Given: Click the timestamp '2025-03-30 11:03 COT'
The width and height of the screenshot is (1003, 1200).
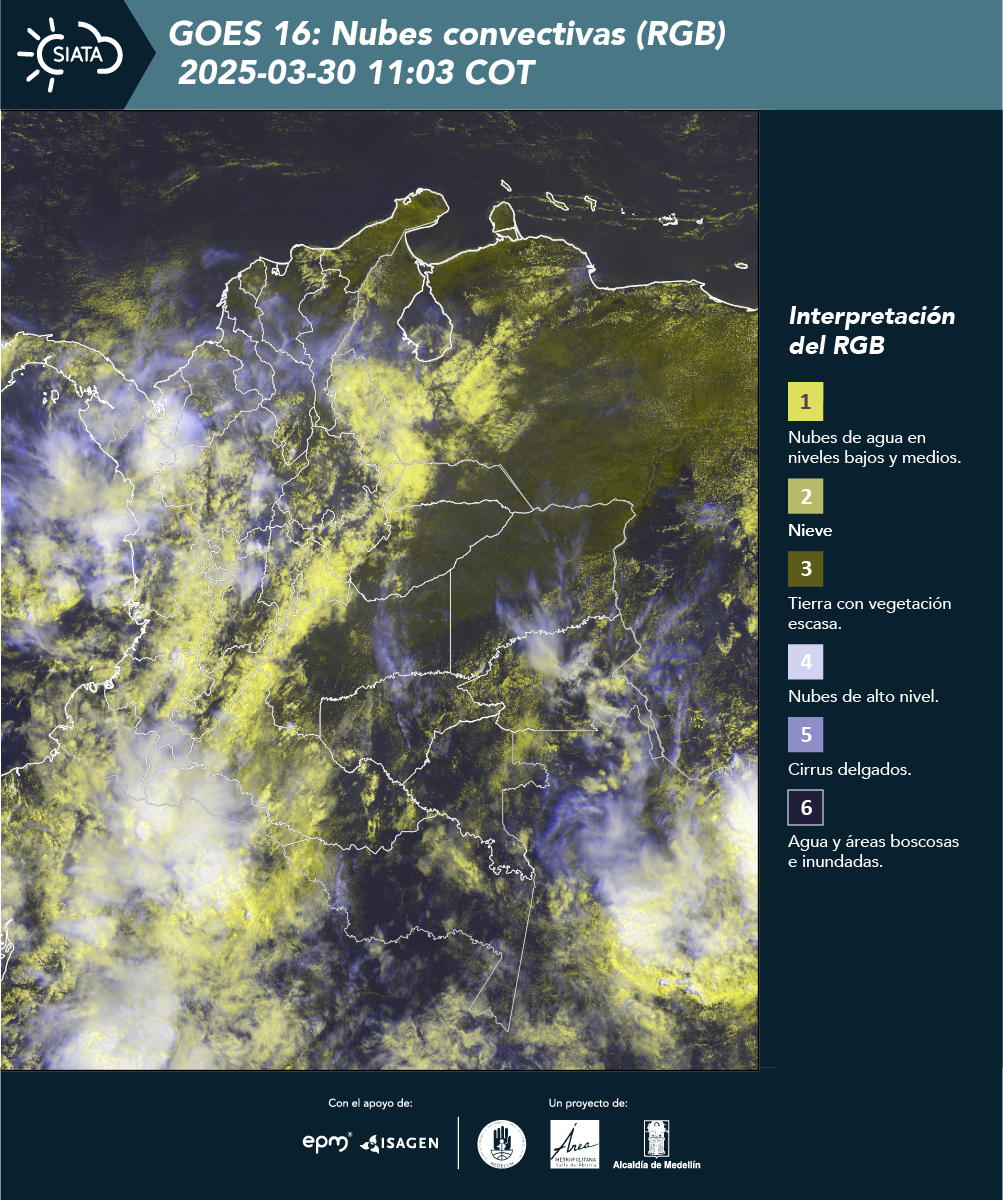Looking at the screenshot, I should 356,74.
